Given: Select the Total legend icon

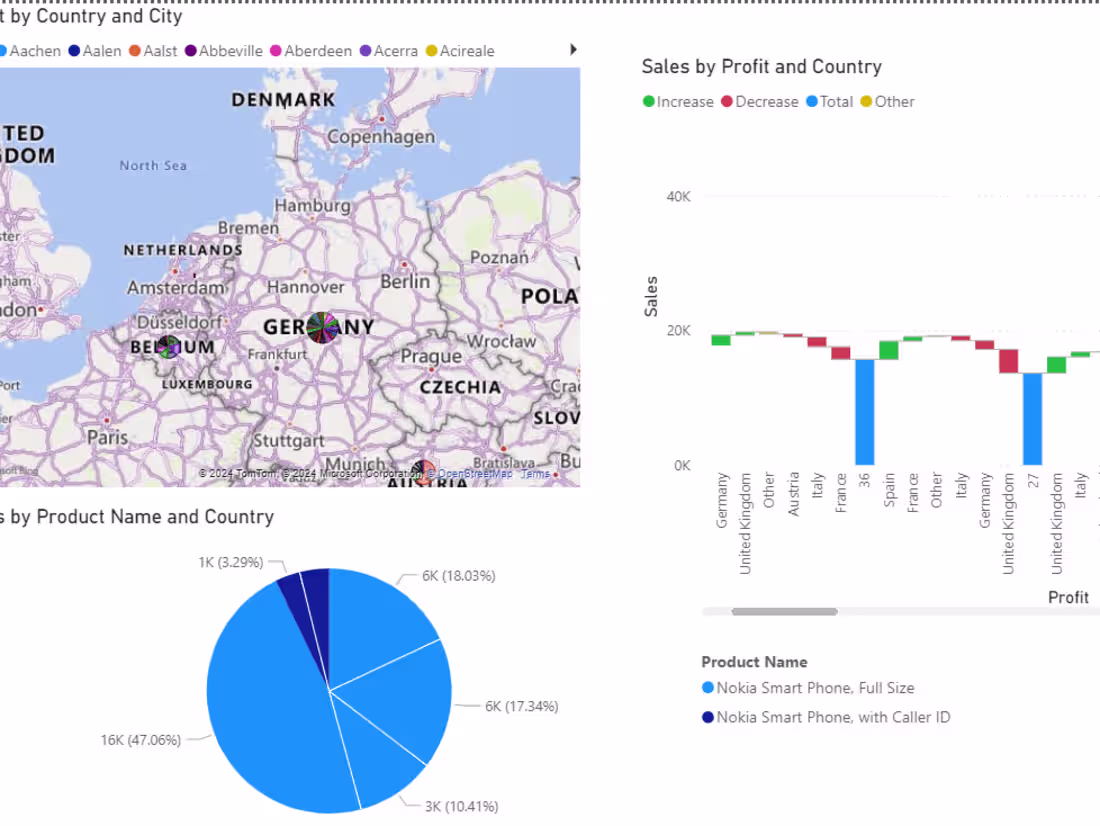Looking at the screenshot, I should point(813,101).
